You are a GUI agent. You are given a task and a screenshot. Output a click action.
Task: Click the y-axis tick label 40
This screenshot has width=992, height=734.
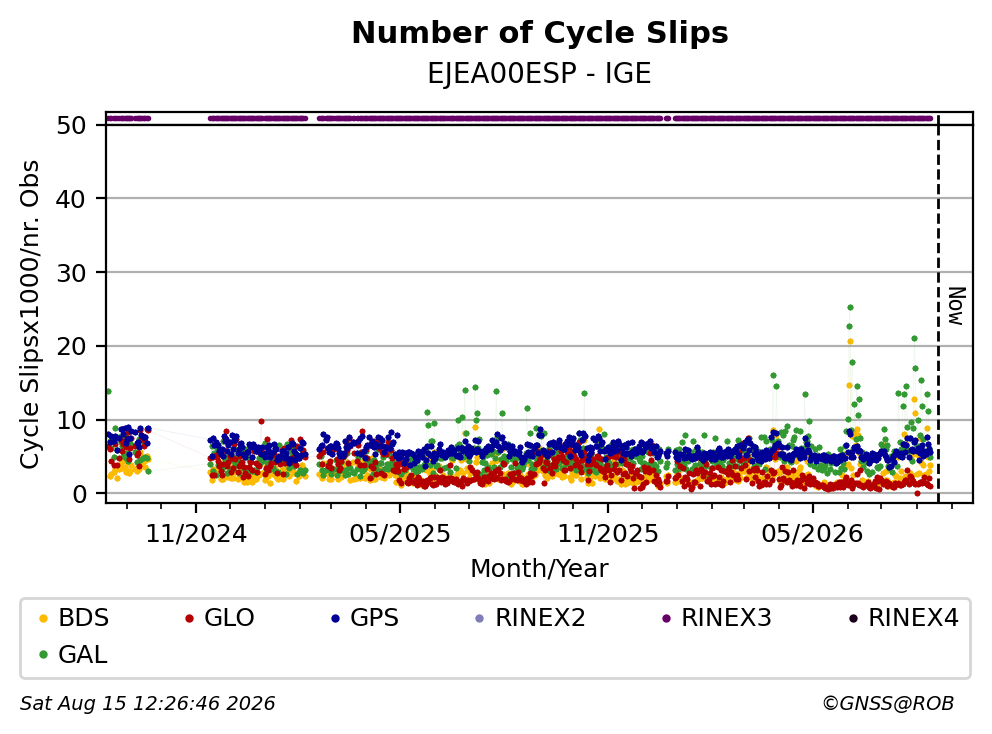(x=71, y=199)
